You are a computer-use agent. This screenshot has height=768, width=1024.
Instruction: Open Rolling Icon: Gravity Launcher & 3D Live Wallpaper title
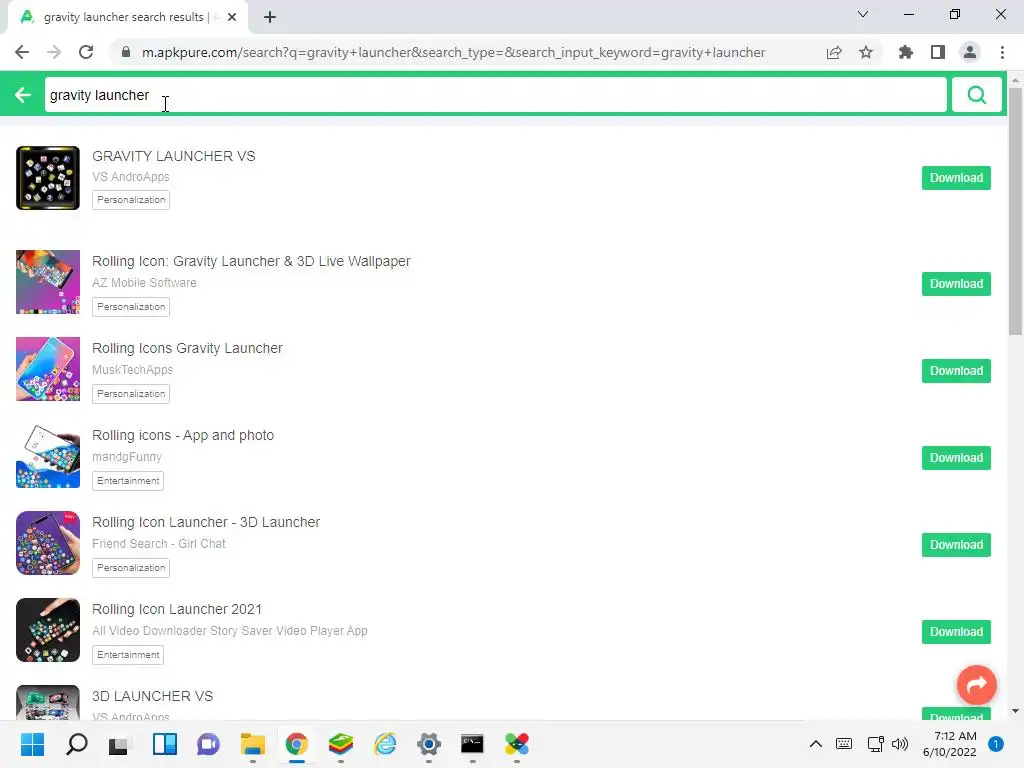(251, 261)
